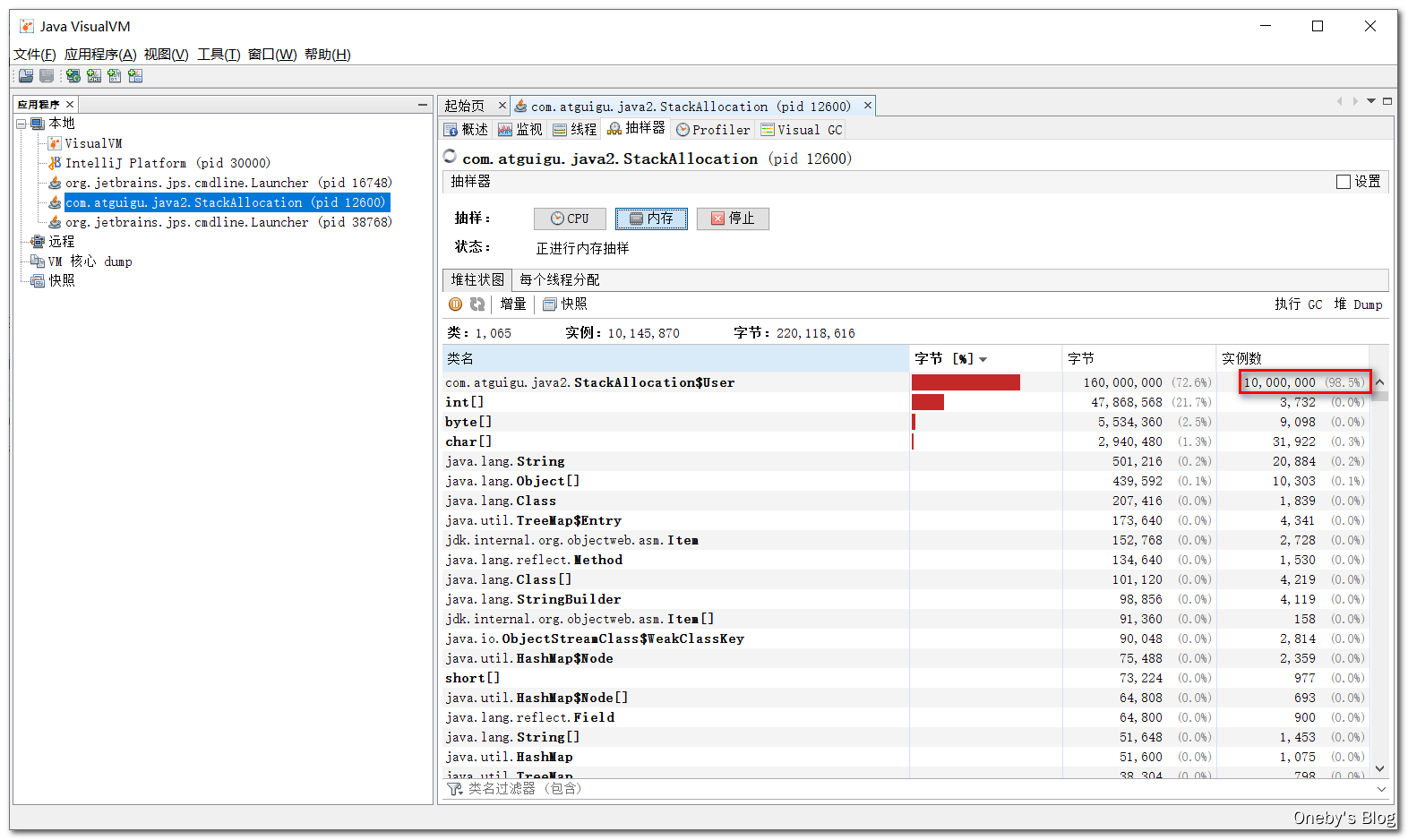This screenshot has width=1408, height=840.
Task: Switch to the Profiler tab
Action: coord(714,130)
